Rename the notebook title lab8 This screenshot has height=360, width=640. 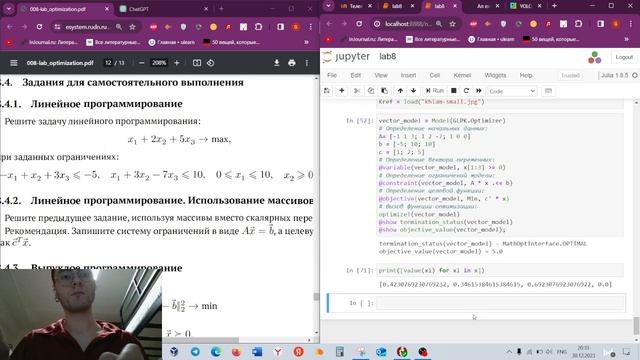[x=387, y=56]
